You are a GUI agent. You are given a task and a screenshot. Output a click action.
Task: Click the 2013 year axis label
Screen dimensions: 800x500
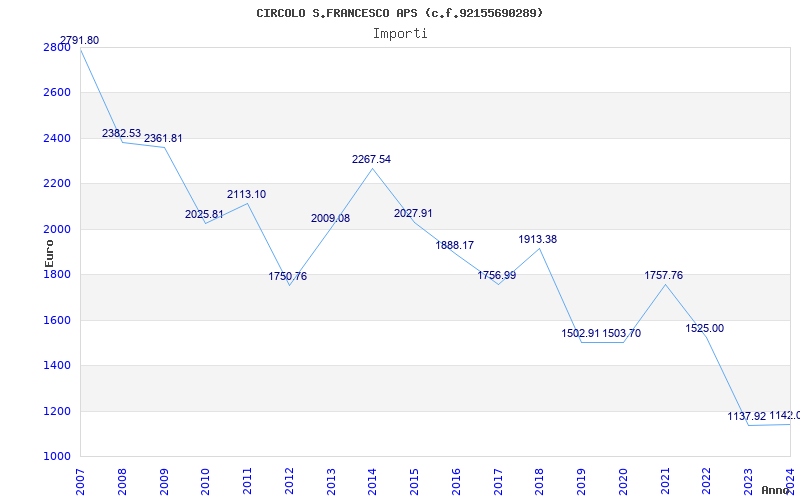(x=331, y=482)
